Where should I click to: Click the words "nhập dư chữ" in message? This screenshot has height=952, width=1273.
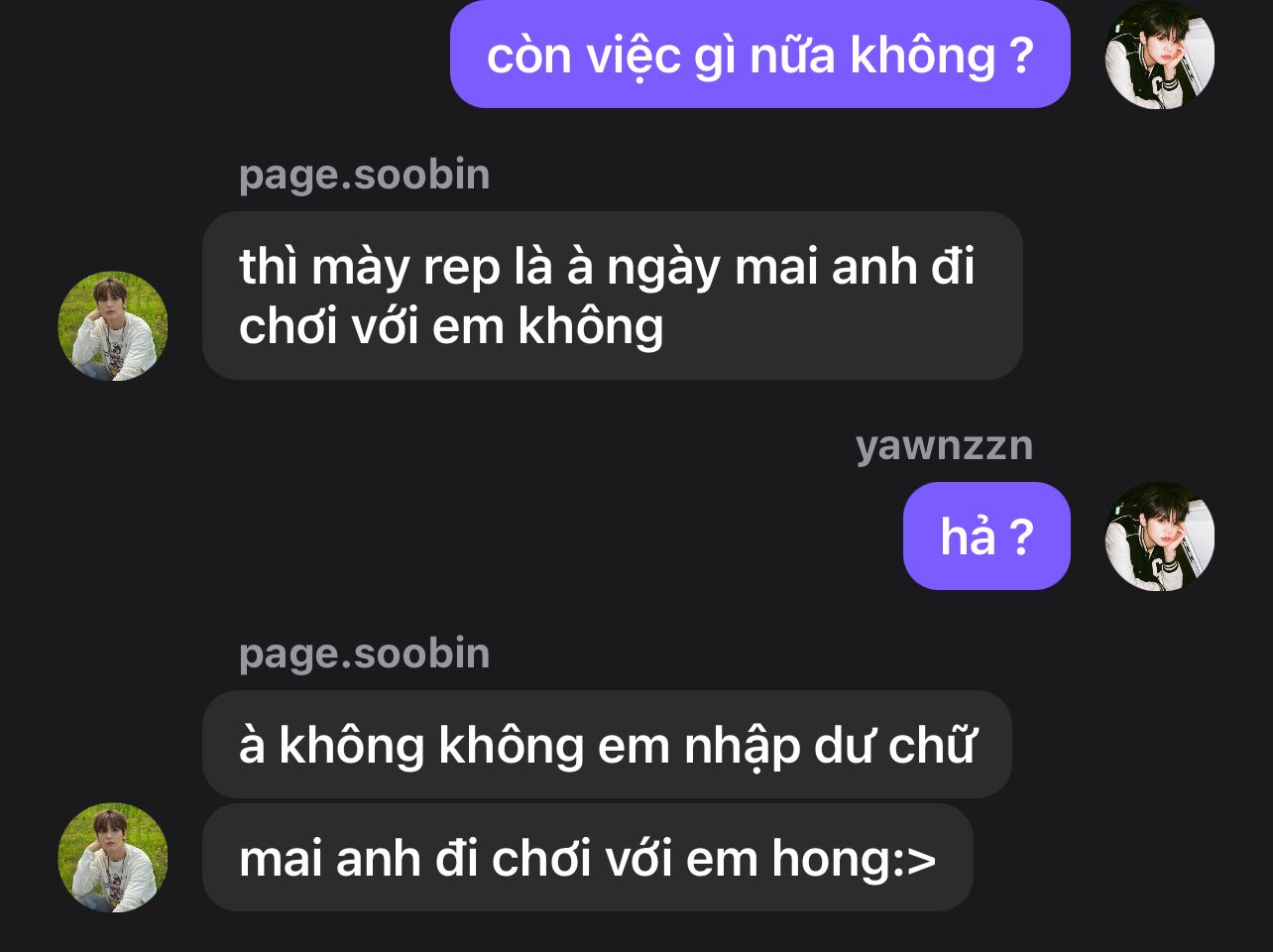coord(831,747)
